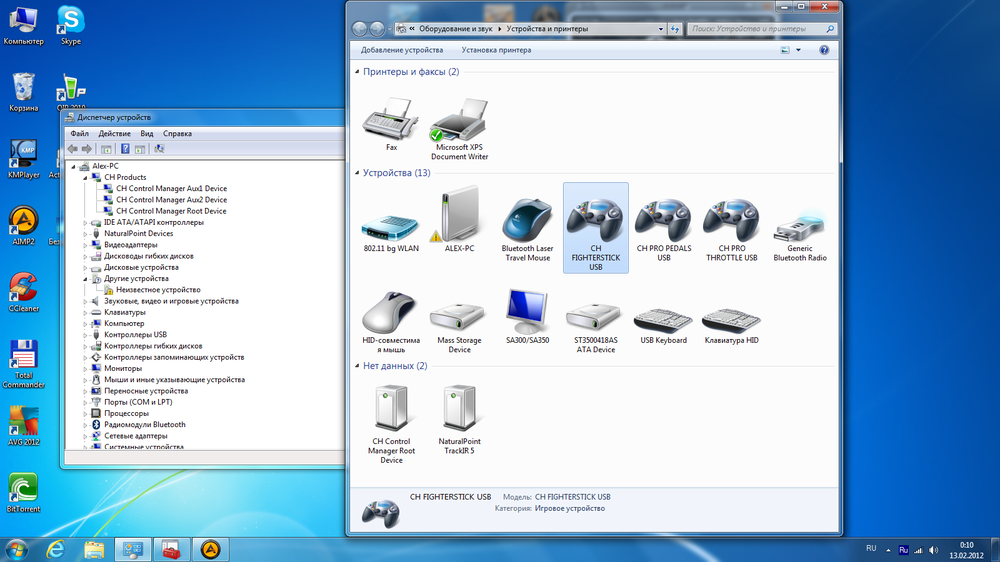Select CH Control Manager Root Device icon
This screenshot has height=562, width=1000.
(391, 424)
